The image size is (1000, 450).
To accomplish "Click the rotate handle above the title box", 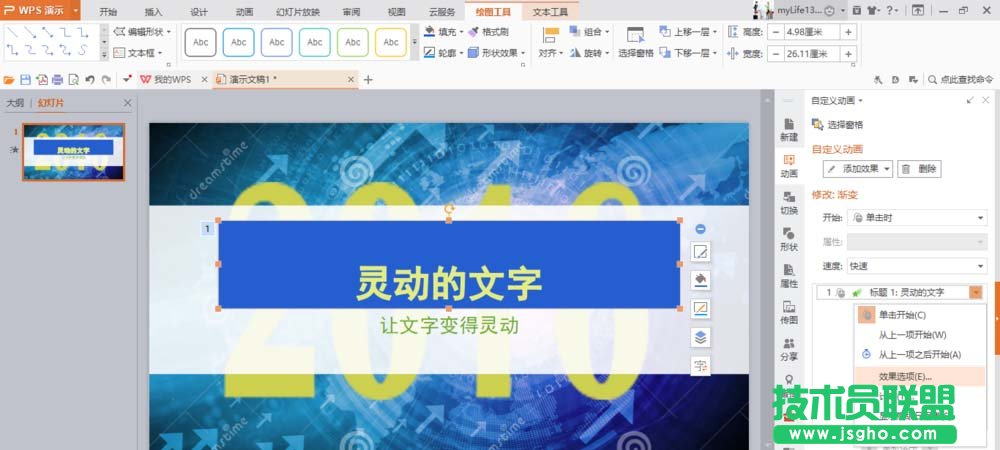I will pyautogui.click(x=449, y=209).
